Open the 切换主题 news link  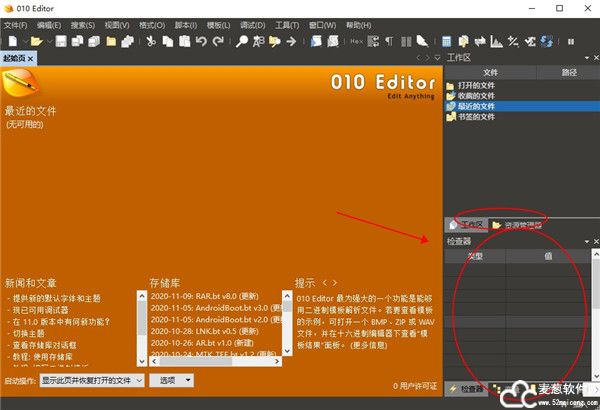(x=29, y=333)
